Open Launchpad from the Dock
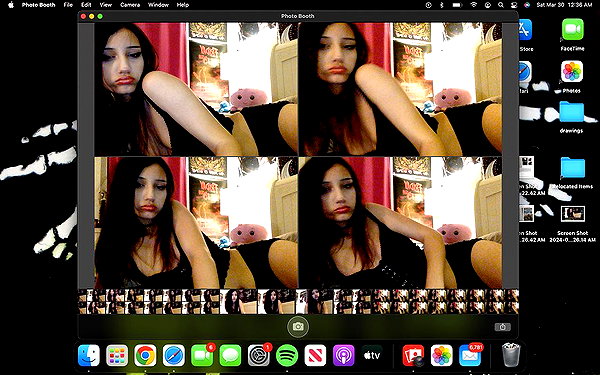The height and width of the screenshot is (375, 600). point(117,355)
